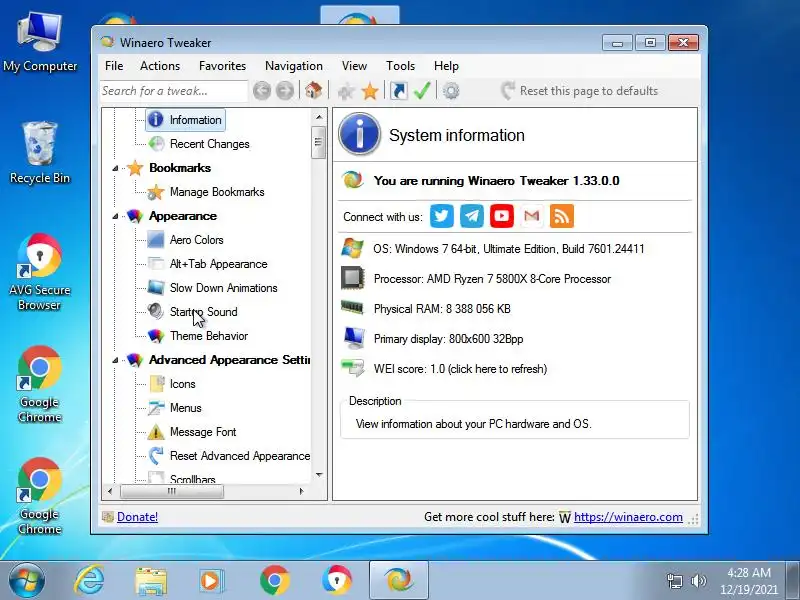The height and width of the screenshot is (600, 800).
Task: Open the RSS feed icon
Action: click(562, 216)
